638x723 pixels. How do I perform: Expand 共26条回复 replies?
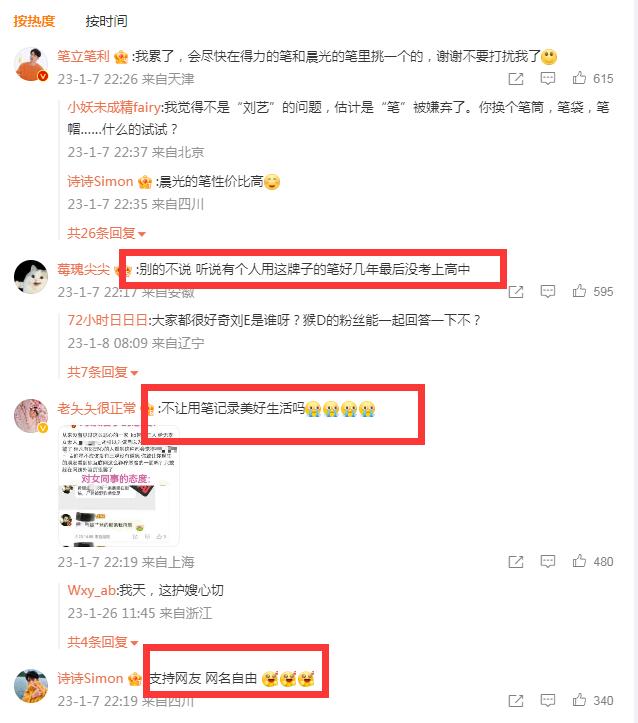click(106, 233)
